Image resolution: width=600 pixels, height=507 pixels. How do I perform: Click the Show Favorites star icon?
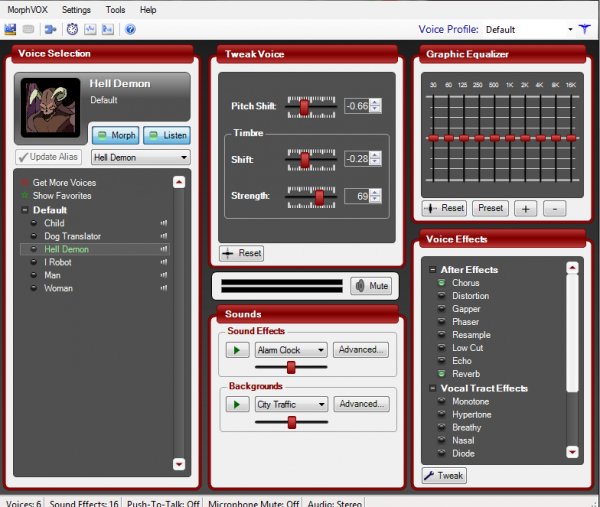coord(25,196)
